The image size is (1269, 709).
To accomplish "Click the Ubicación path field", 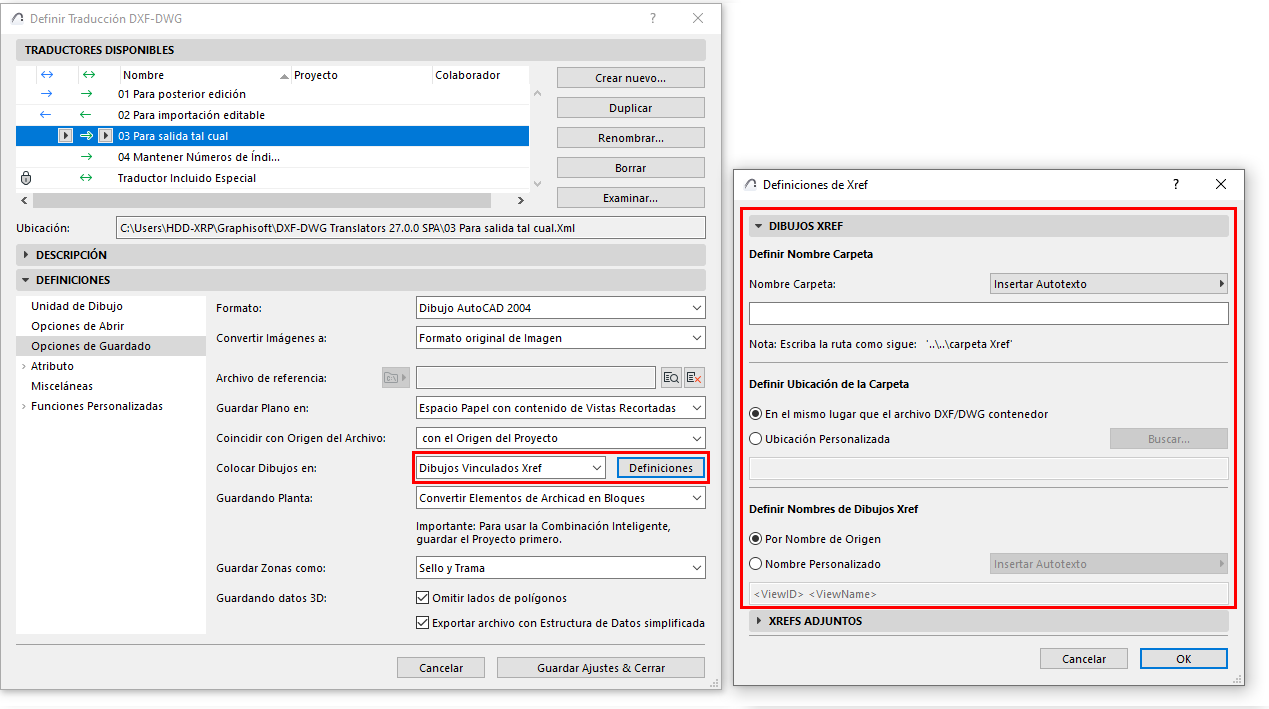I will tap(411, 228).
